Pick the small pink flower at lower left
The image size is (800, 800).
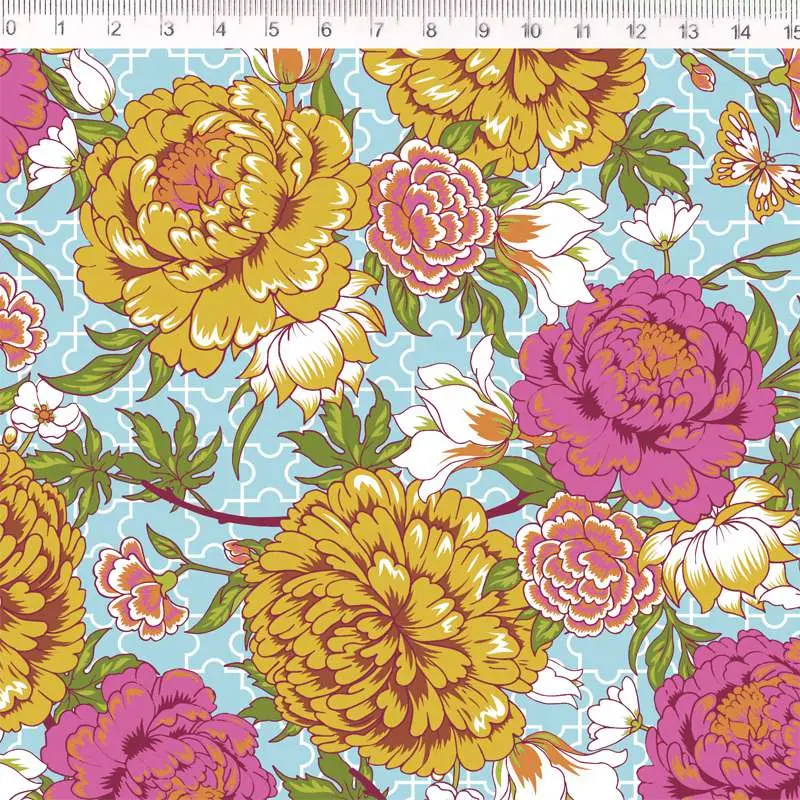[138, 588]
